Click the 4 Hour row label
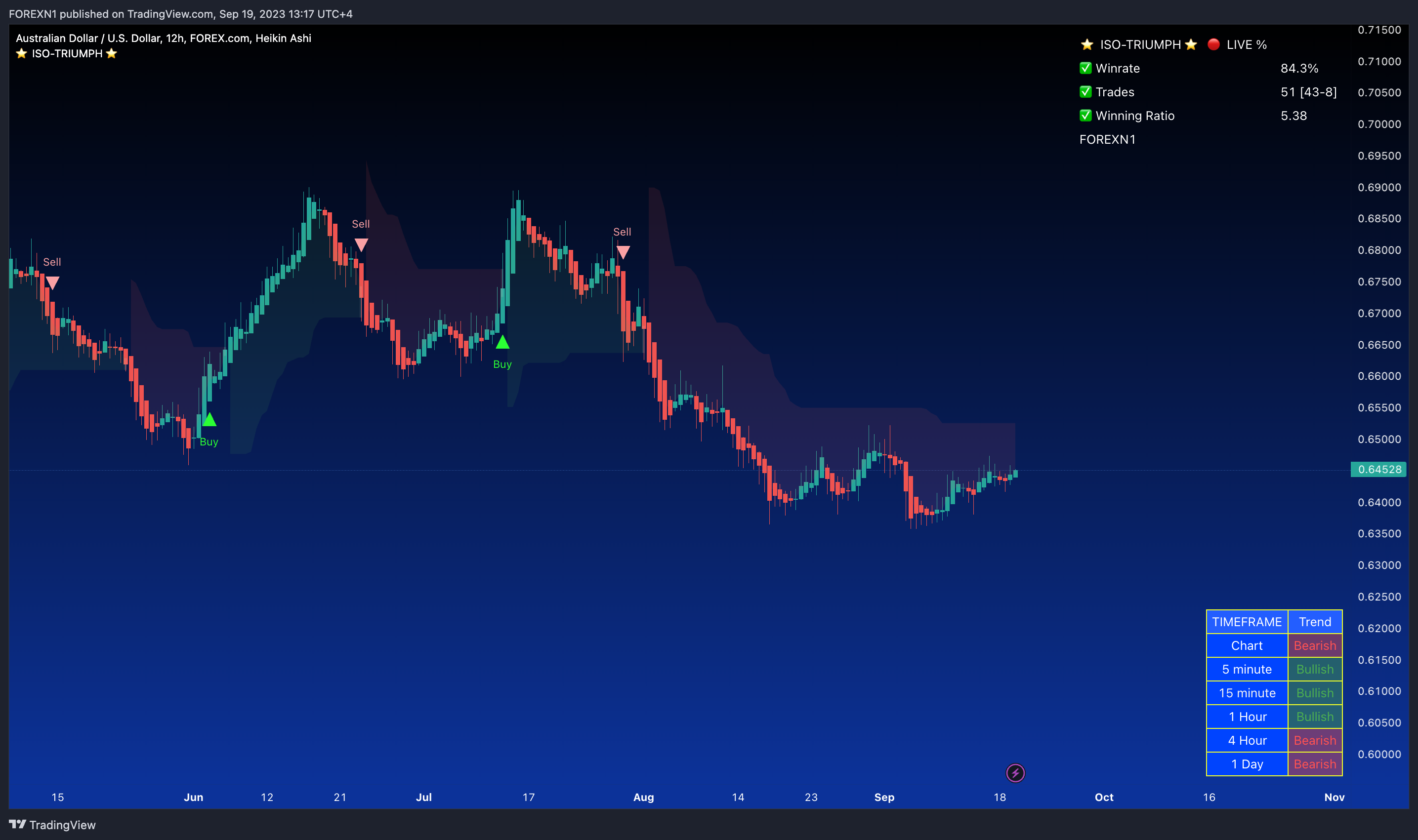Screen dimensions: 1418x840 point(1247,740)
